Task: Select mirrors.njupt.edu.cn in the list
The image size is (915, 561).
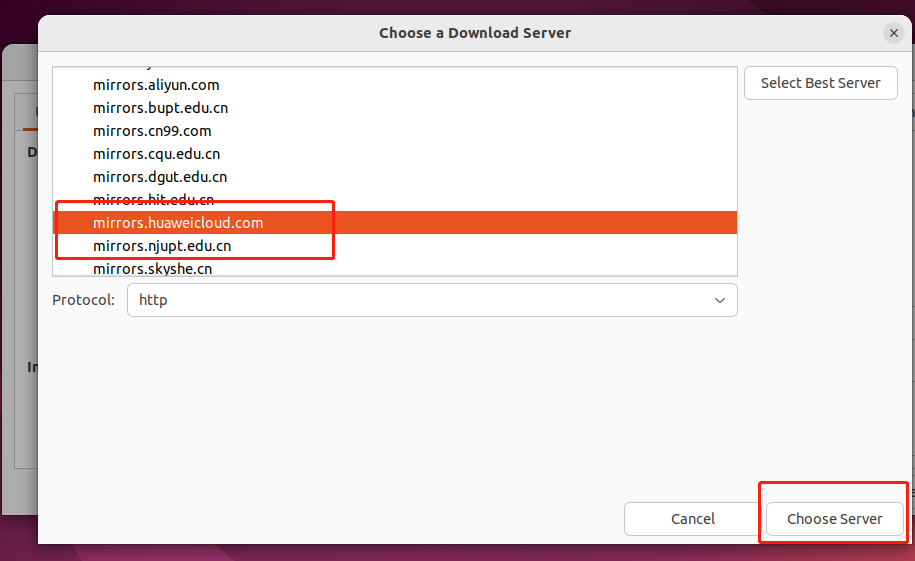Action: 162,246
